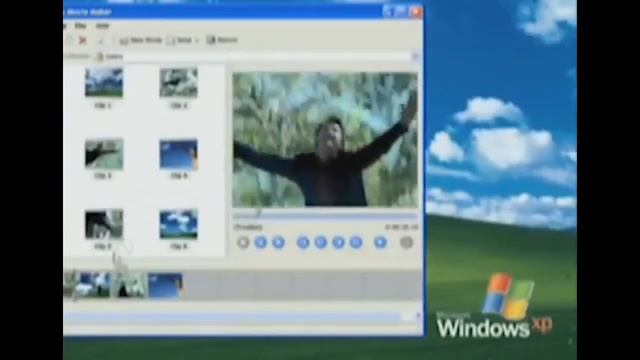Select the Clip 1 thumbnail
The image size is (640, 360).
pos(104,83)
